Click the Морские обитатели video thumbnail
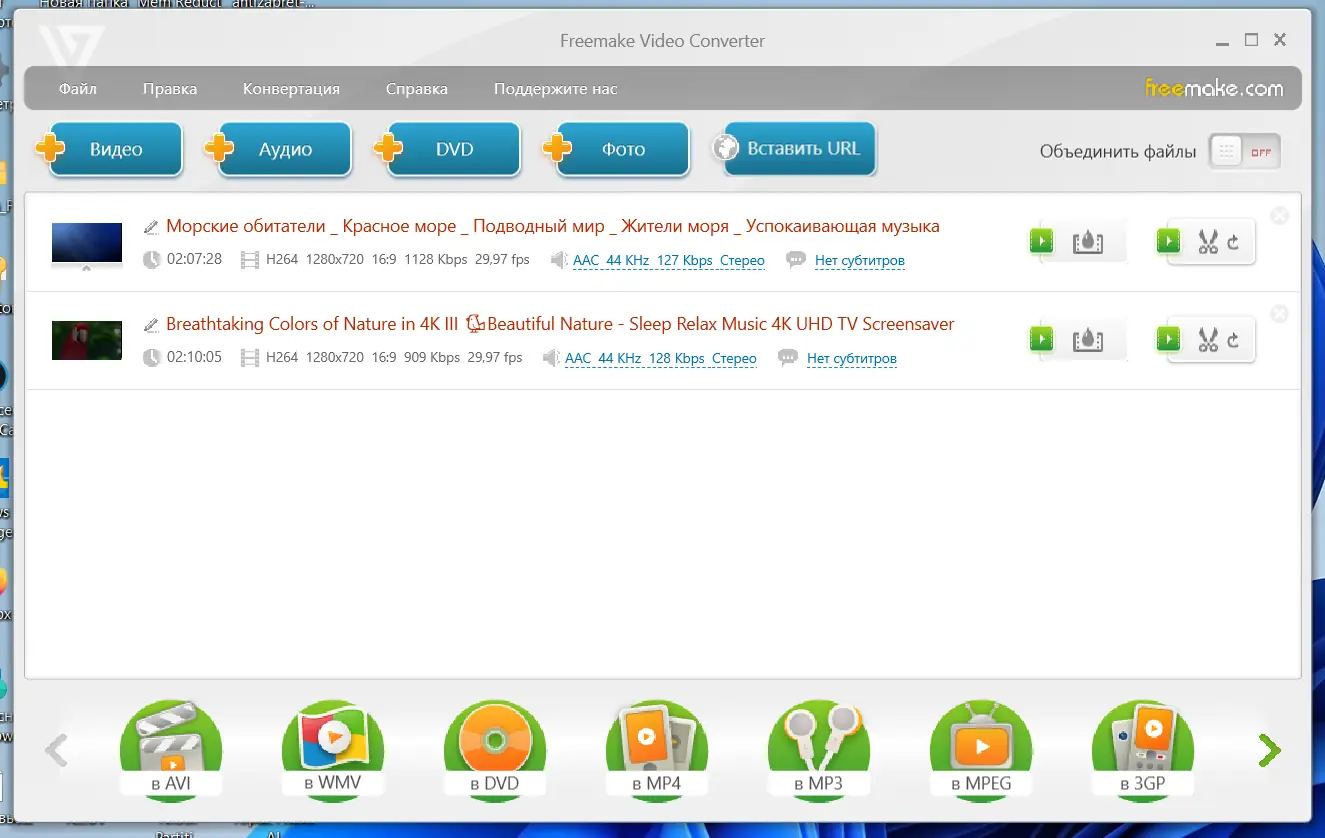Screen dimensions: 1325x838 click(x=87, y=243)
